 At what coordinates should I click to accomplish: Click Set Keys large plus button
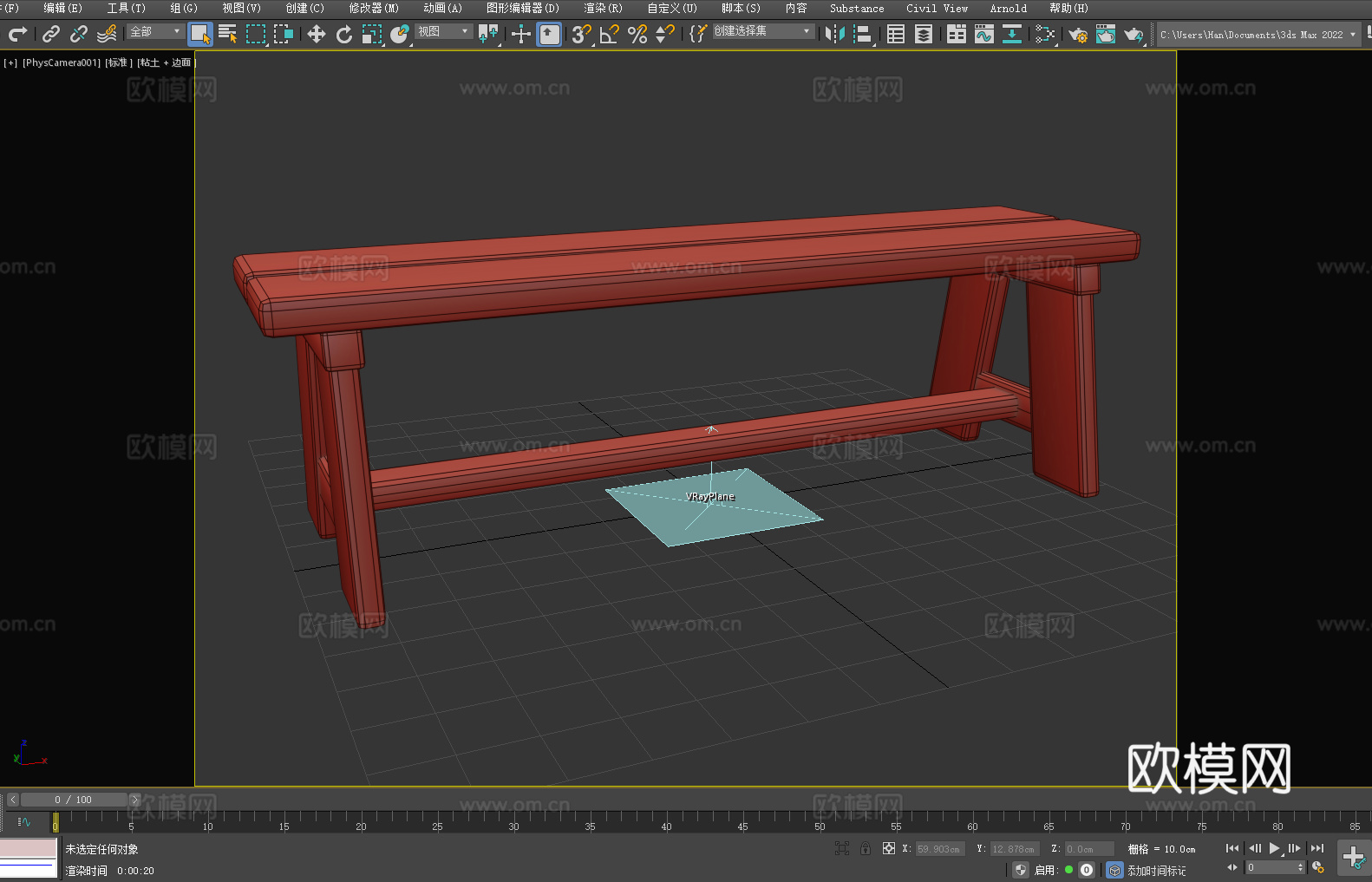[x=1353, y=857]
